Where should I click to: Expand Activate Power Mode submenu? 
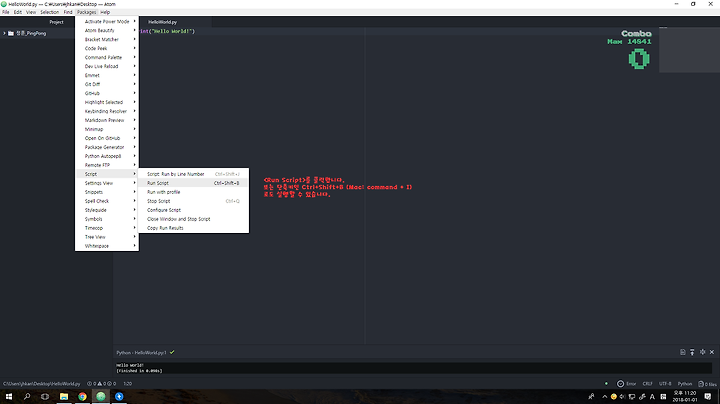point(107,21)
